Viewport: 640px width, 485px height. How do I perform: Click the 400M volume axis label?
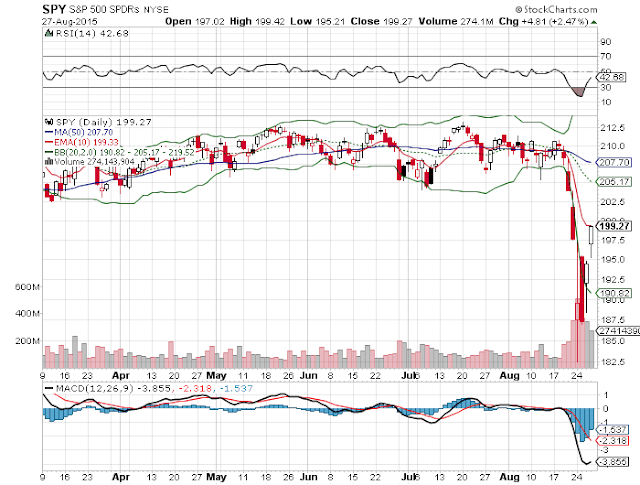click(27, 314)
